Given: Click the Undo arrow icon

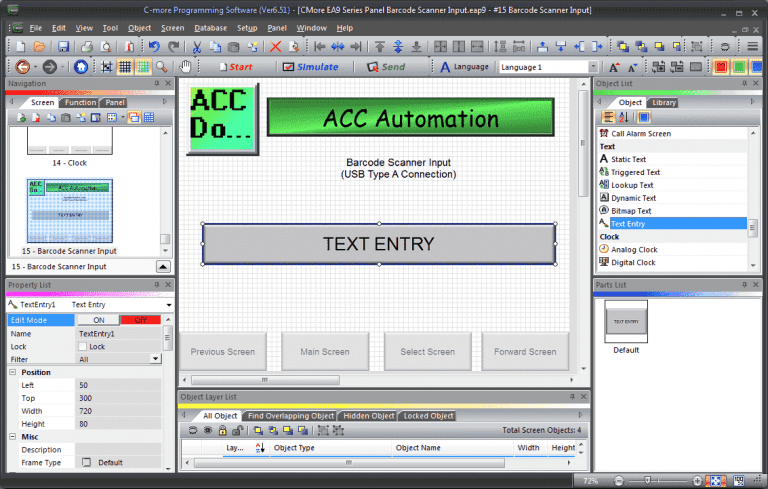Looking at the screenshot, I should [x=153, y=47].
